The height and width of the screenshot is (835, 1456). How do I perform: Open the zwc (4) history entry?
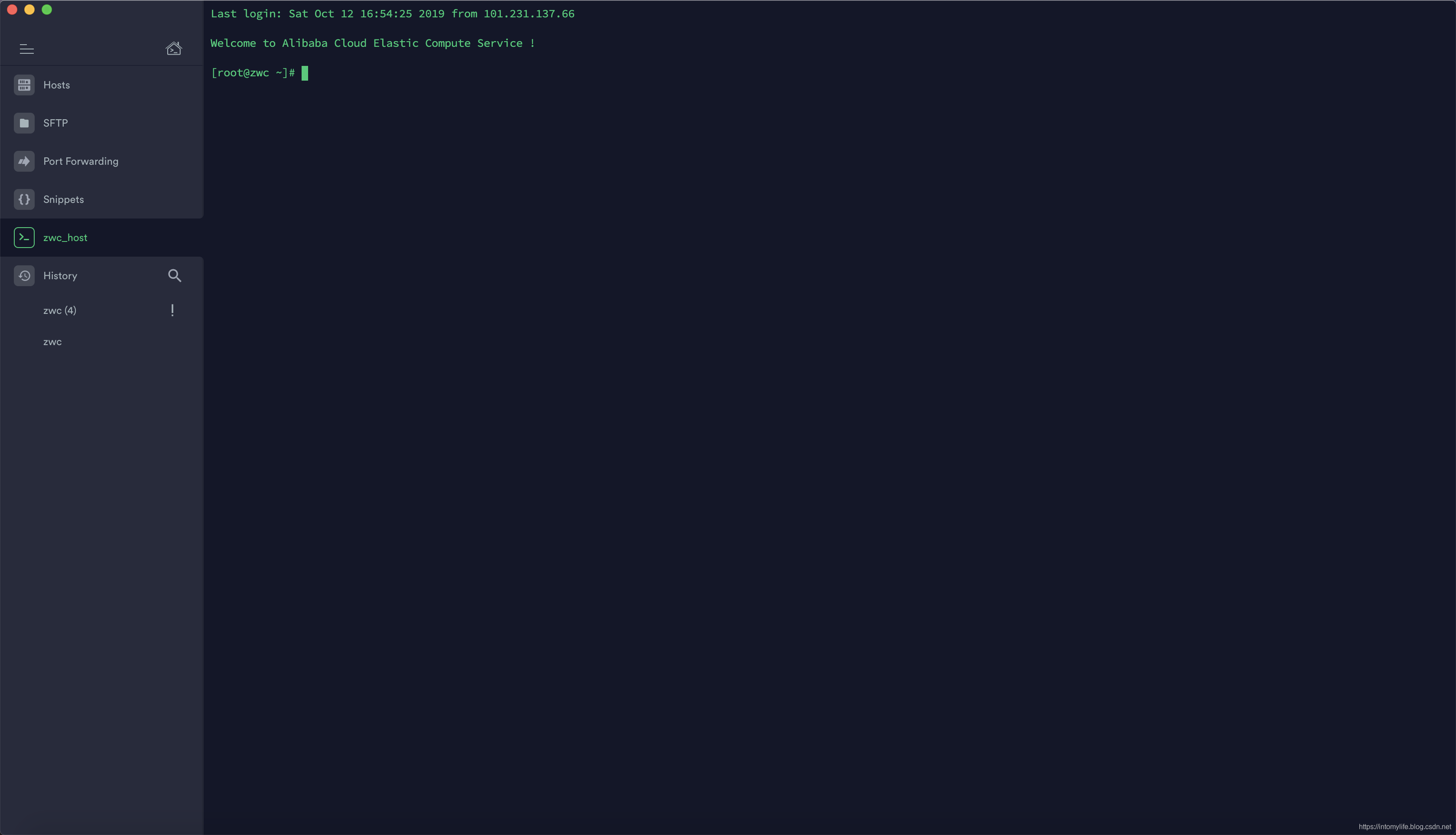coord(60,310)
